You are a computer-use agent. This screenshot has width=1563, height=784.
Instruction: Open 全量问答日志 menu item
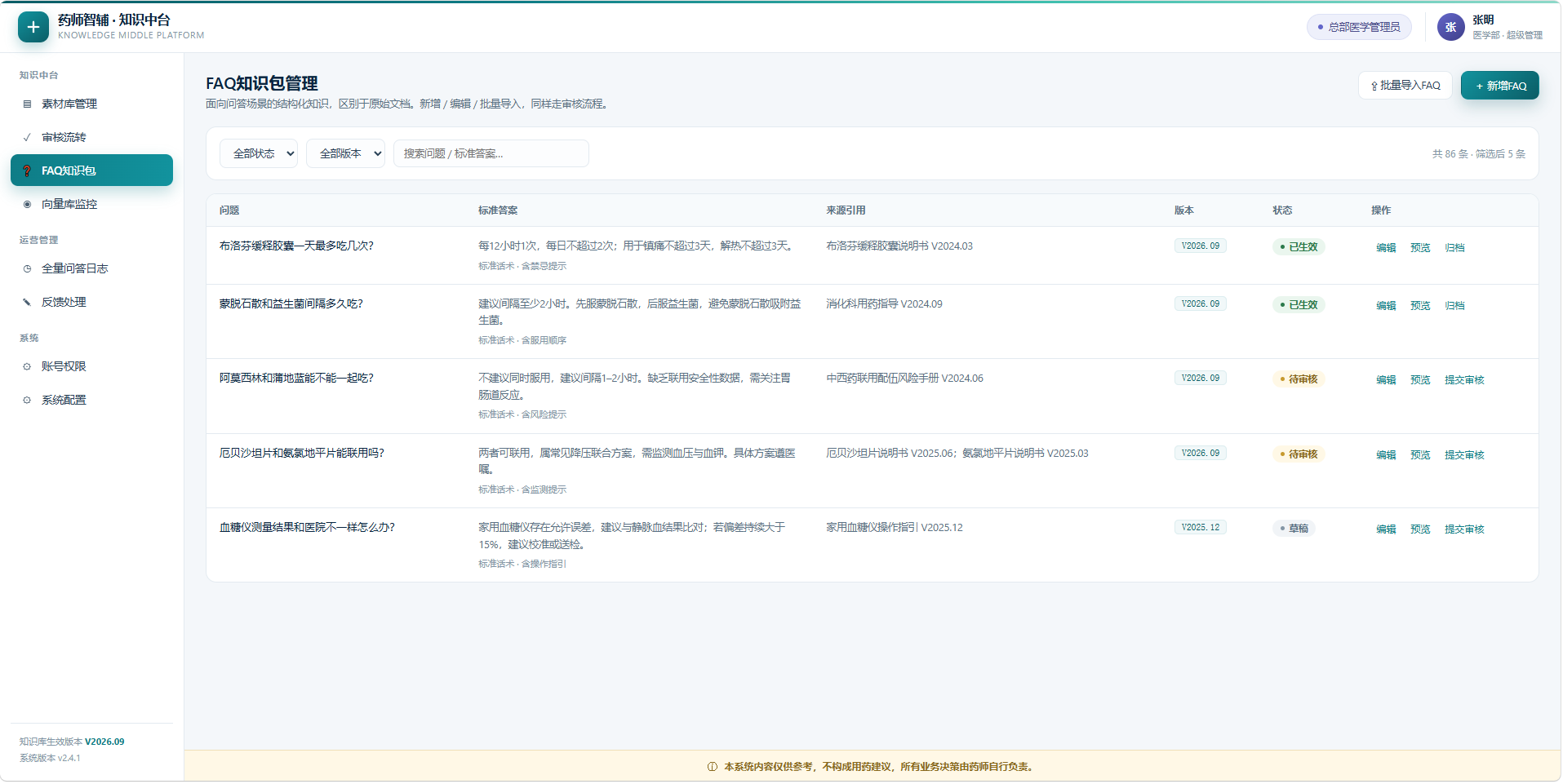click(x=92, y=269)
